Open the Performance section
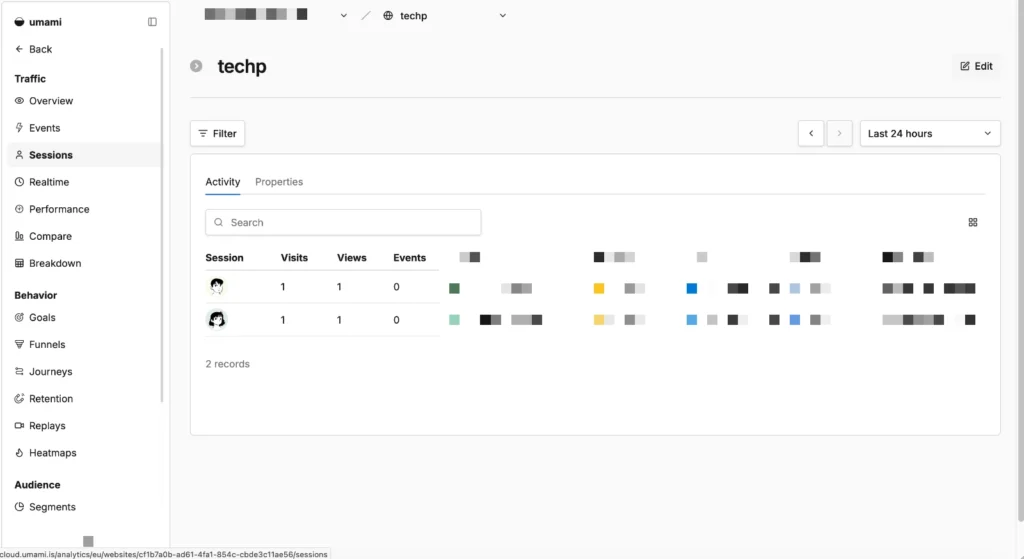Viewport: 1024px width, 559px height. click(59, 209)
